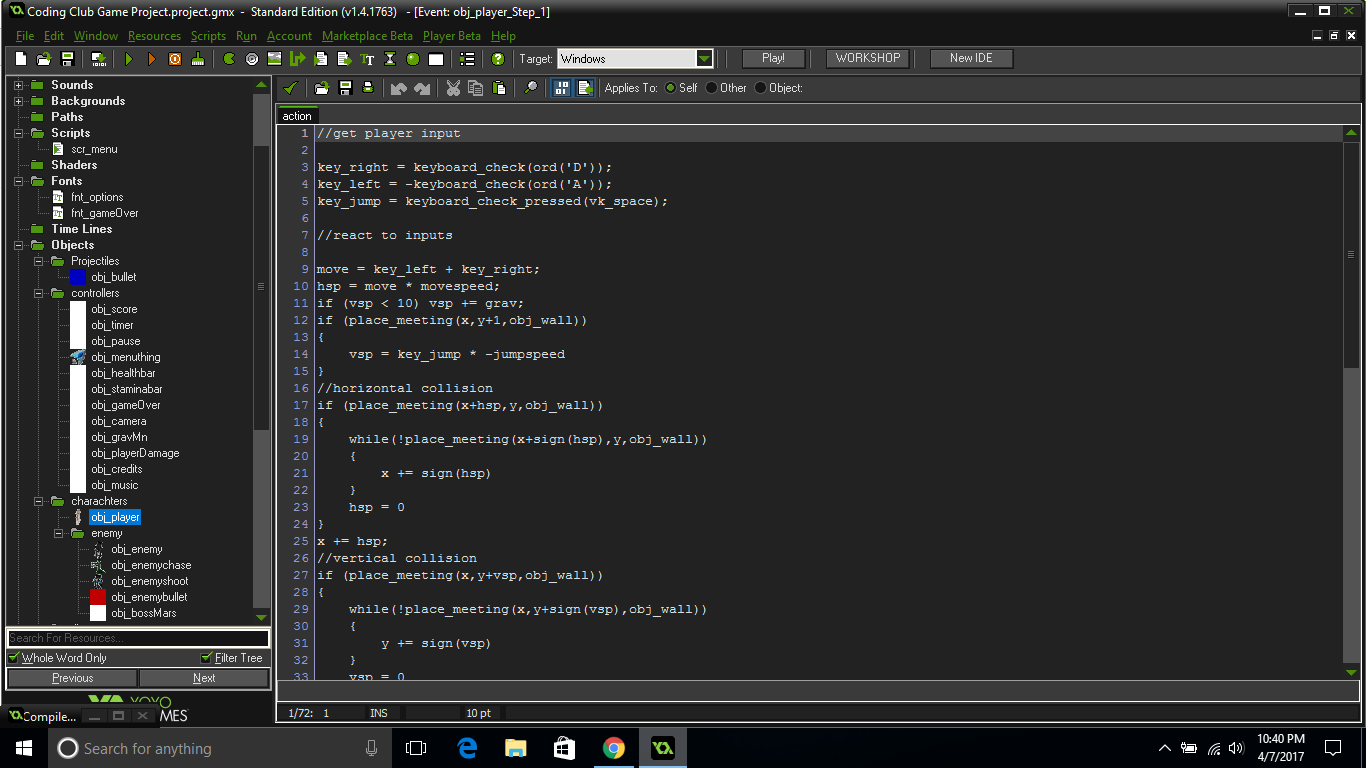Uncheck the Whole Word Only checkbox
The height and width of the screenshot is (768, 1366).
click(x=14, y=658)
